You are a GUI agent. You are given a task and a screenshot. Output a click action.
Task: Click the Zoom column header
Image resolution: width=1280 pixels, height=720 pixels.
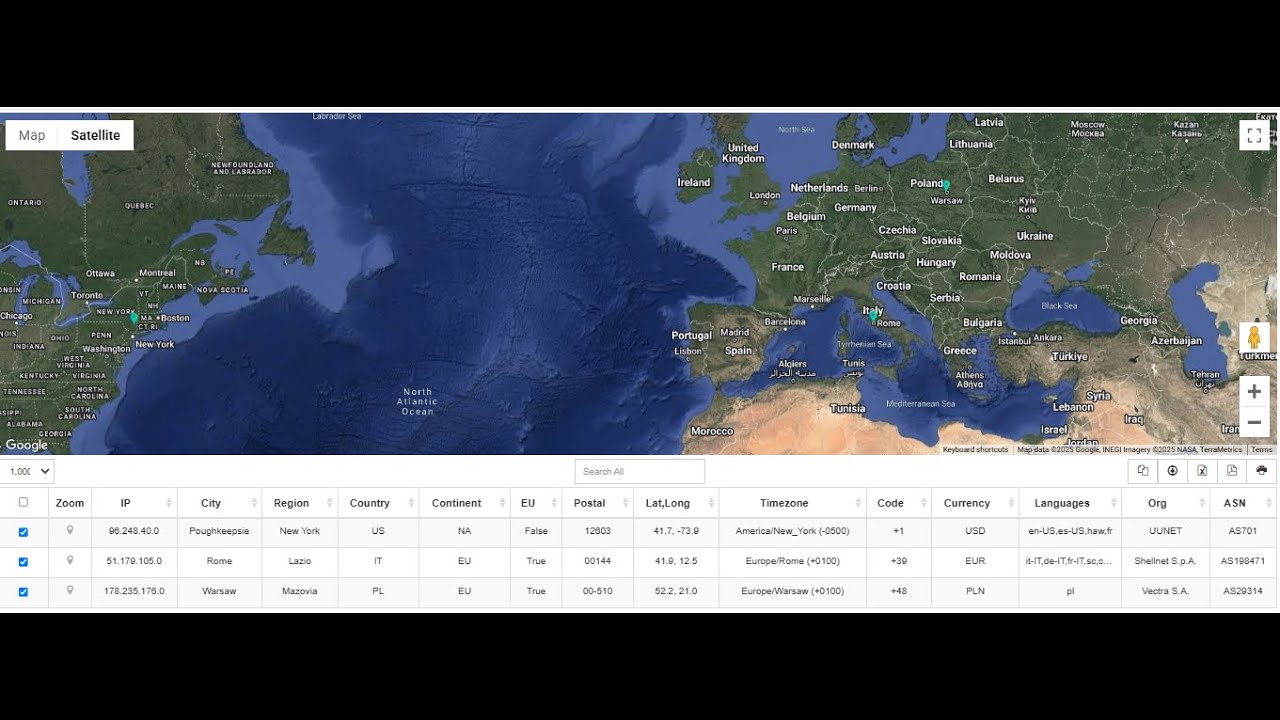coord(70,503)
